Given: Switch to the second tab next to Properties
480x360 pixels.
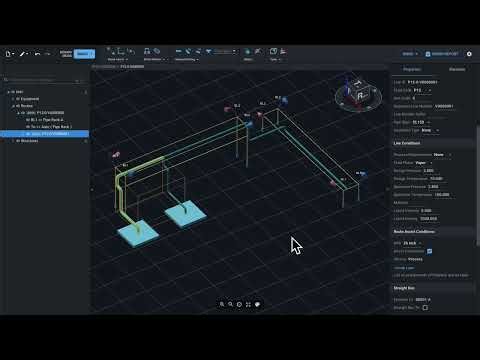Looking at the screenshot, I should (x=457, y=69).
